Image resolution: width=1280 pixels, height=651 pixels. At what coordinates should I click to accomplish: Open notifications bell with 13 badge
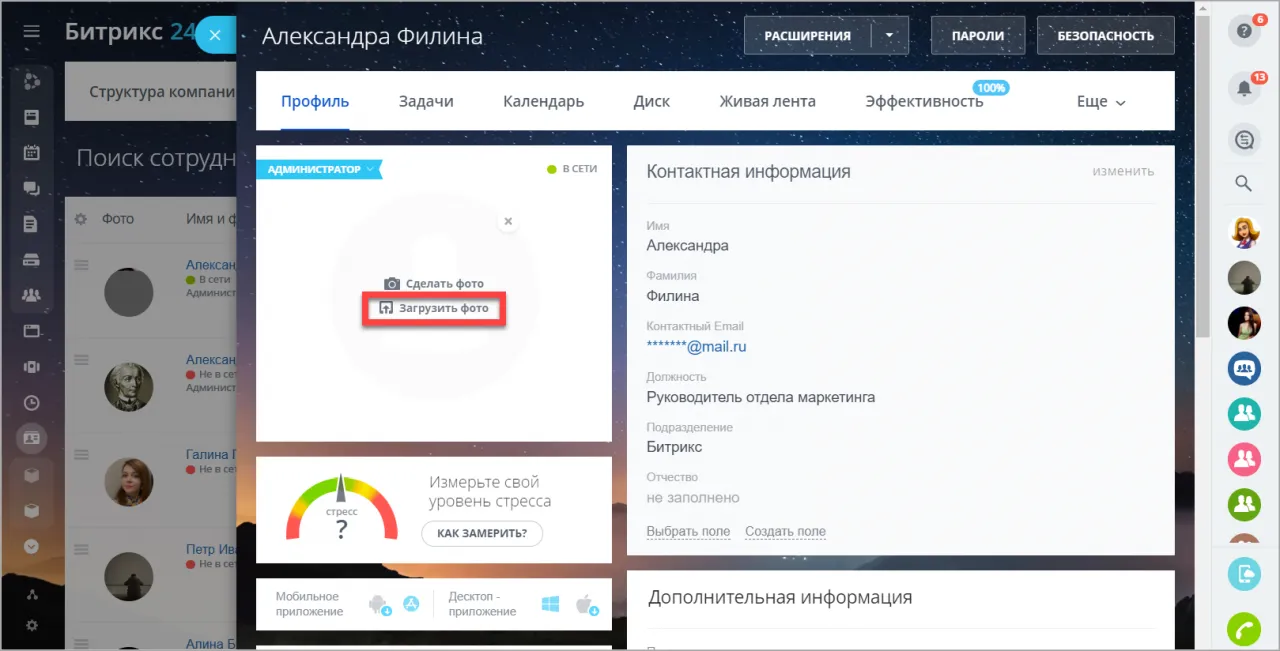[1244, 88]
